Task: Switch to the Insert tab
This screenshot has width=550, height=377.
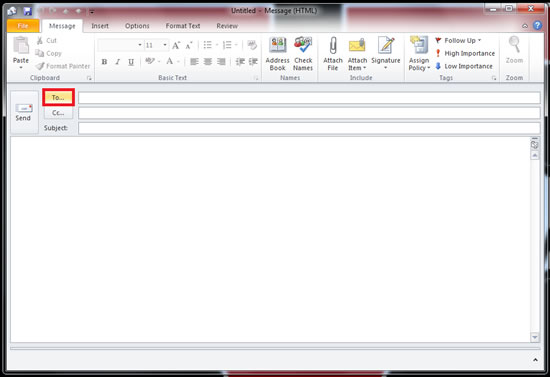Action: point(100,26)
